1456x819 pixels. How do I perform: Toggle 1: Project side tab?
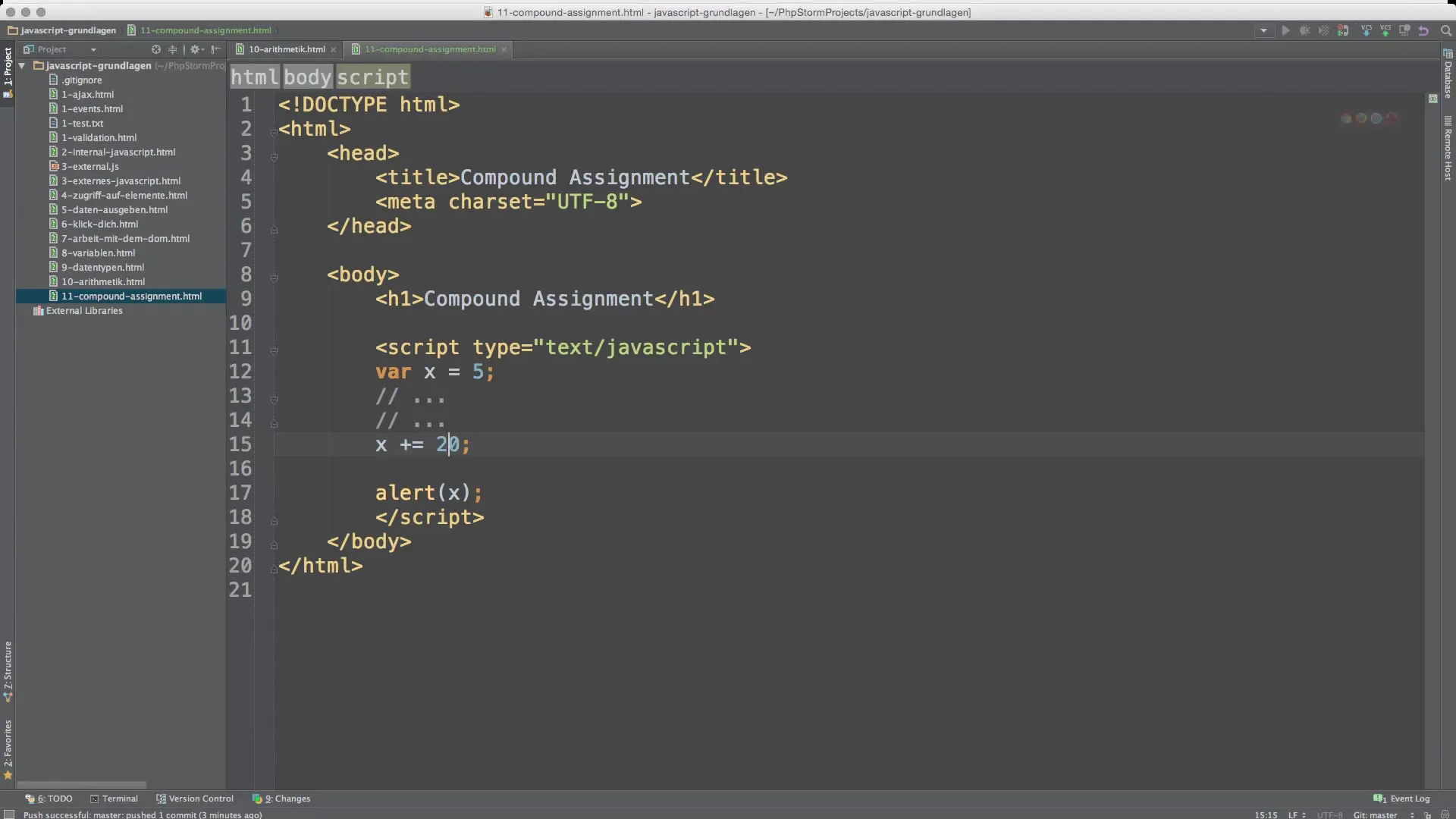[x=8, y=73]
